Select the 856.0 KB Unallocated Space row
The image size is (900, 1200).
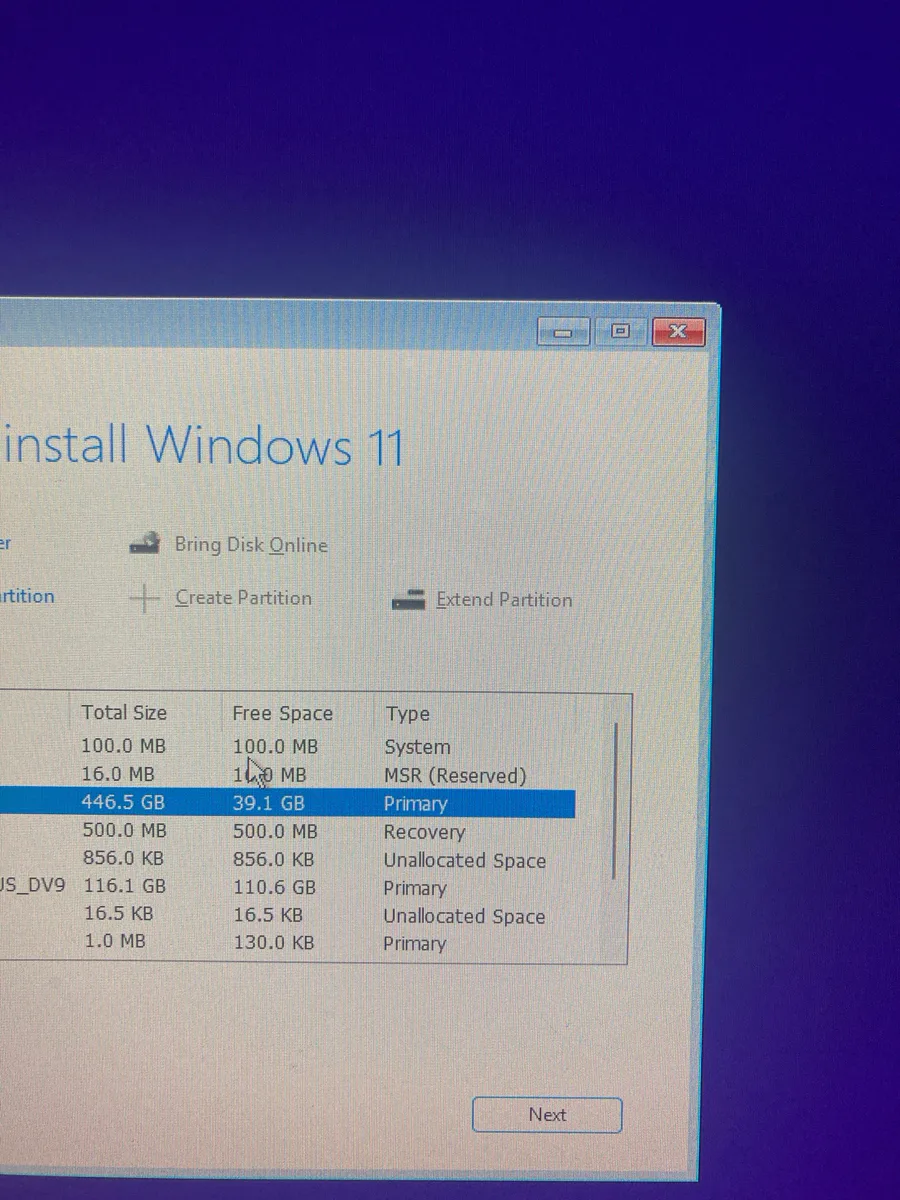[x=288, y=859]
